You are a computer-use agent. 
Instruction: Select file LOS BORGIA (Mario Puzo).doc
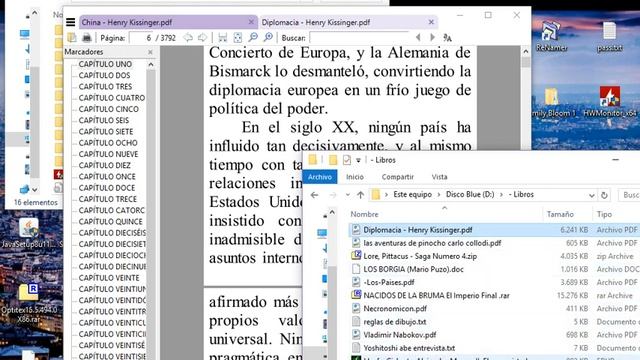pyautogui.click(x=413, y=269)
